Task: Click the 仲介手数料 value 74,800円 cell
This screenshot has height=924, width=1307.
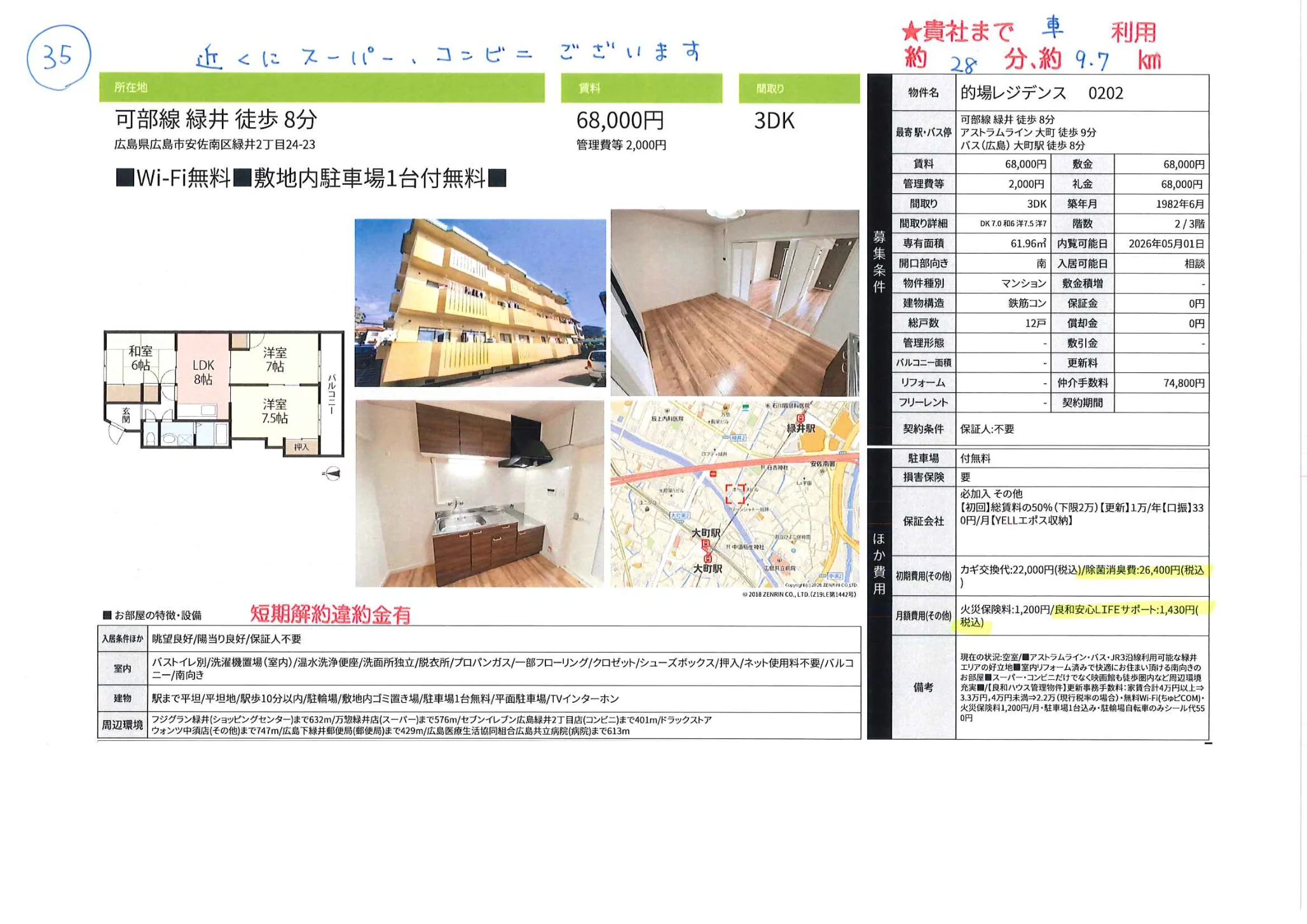Action: click(x=1183, y=383)
